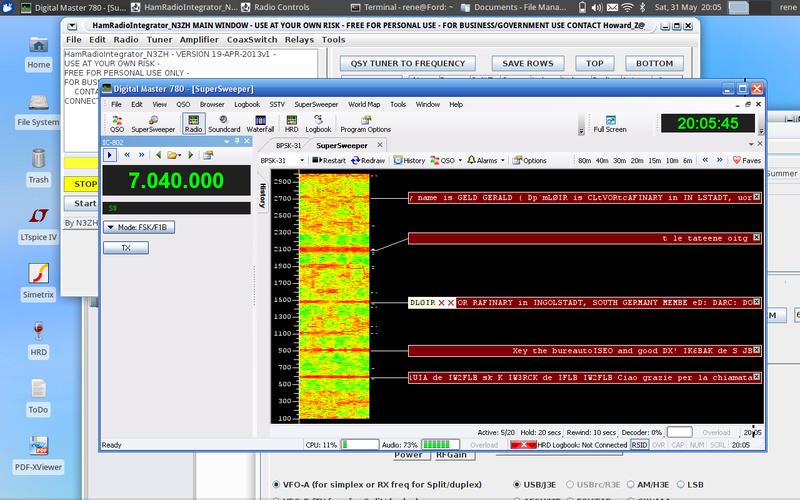Switch to the BPSK-31 tab

288,145
